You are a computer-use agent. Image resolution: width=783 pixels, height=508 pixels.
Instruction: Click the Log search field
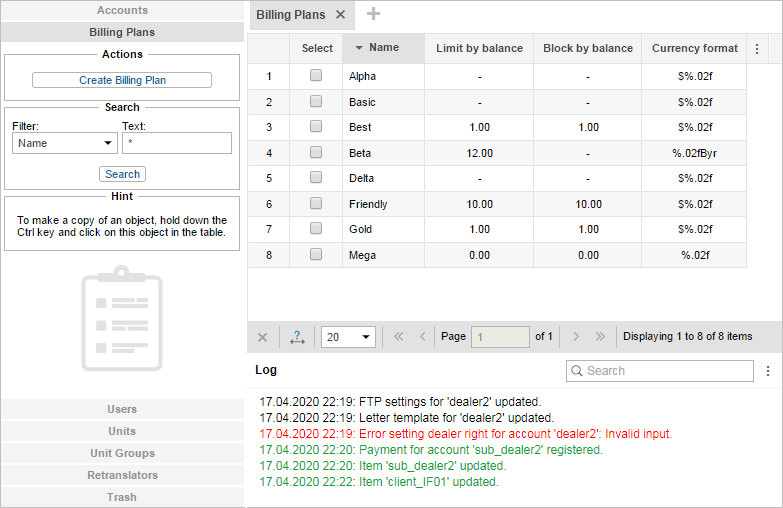[660, 371]
